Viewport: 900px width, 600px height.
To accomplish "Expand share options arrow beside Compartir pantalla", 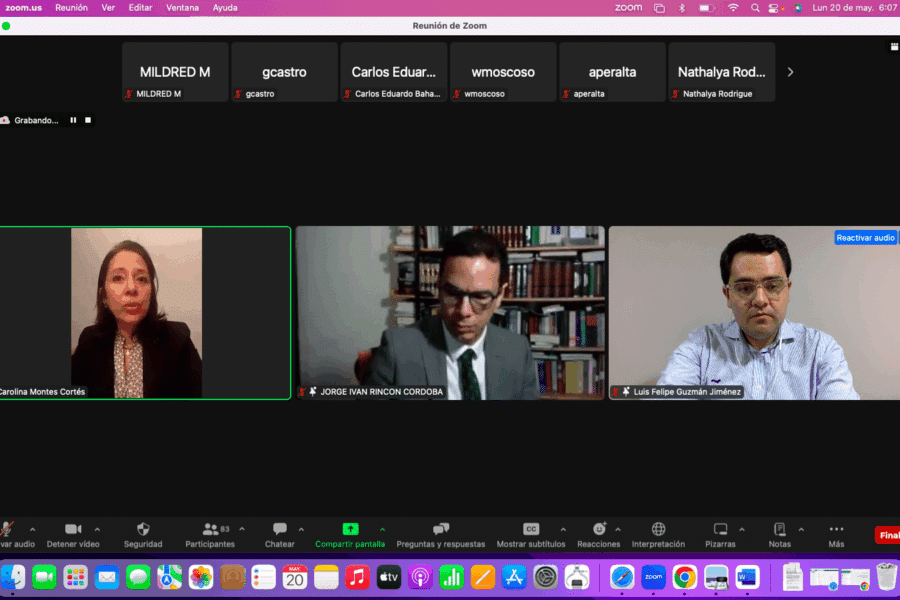I will coord(382,529).
